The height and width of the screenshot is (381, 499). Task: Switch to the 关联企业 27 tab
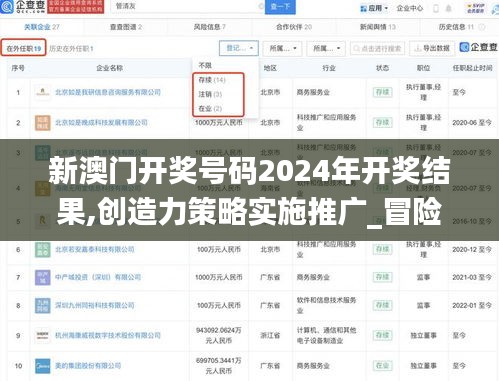point(42,27)
